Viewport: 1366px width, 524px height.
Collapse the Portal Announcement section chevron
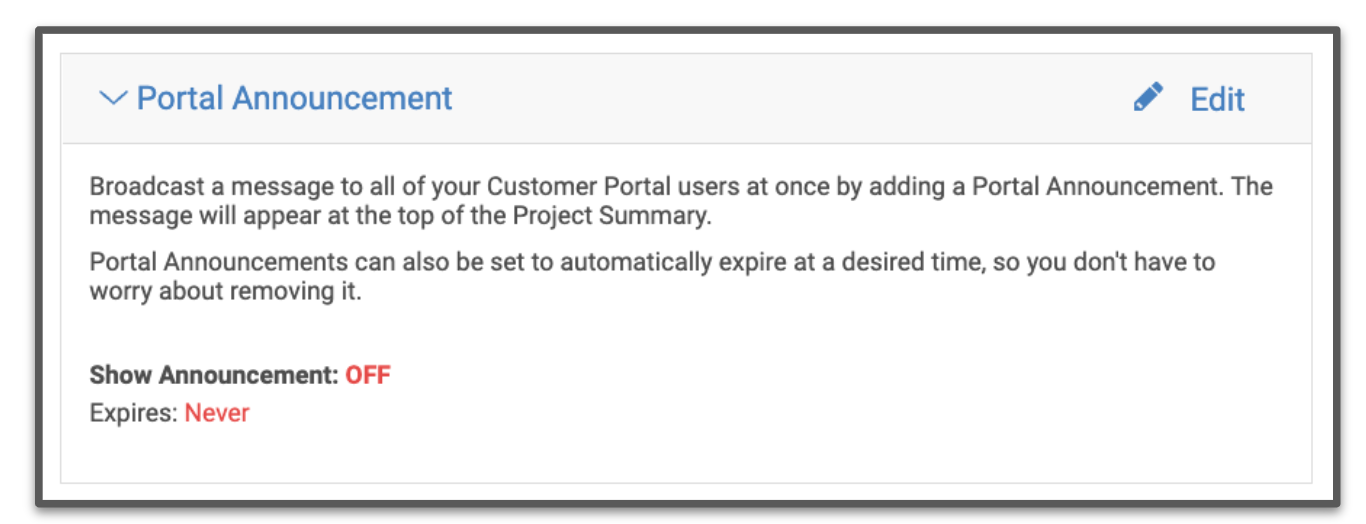click(113, 98)
